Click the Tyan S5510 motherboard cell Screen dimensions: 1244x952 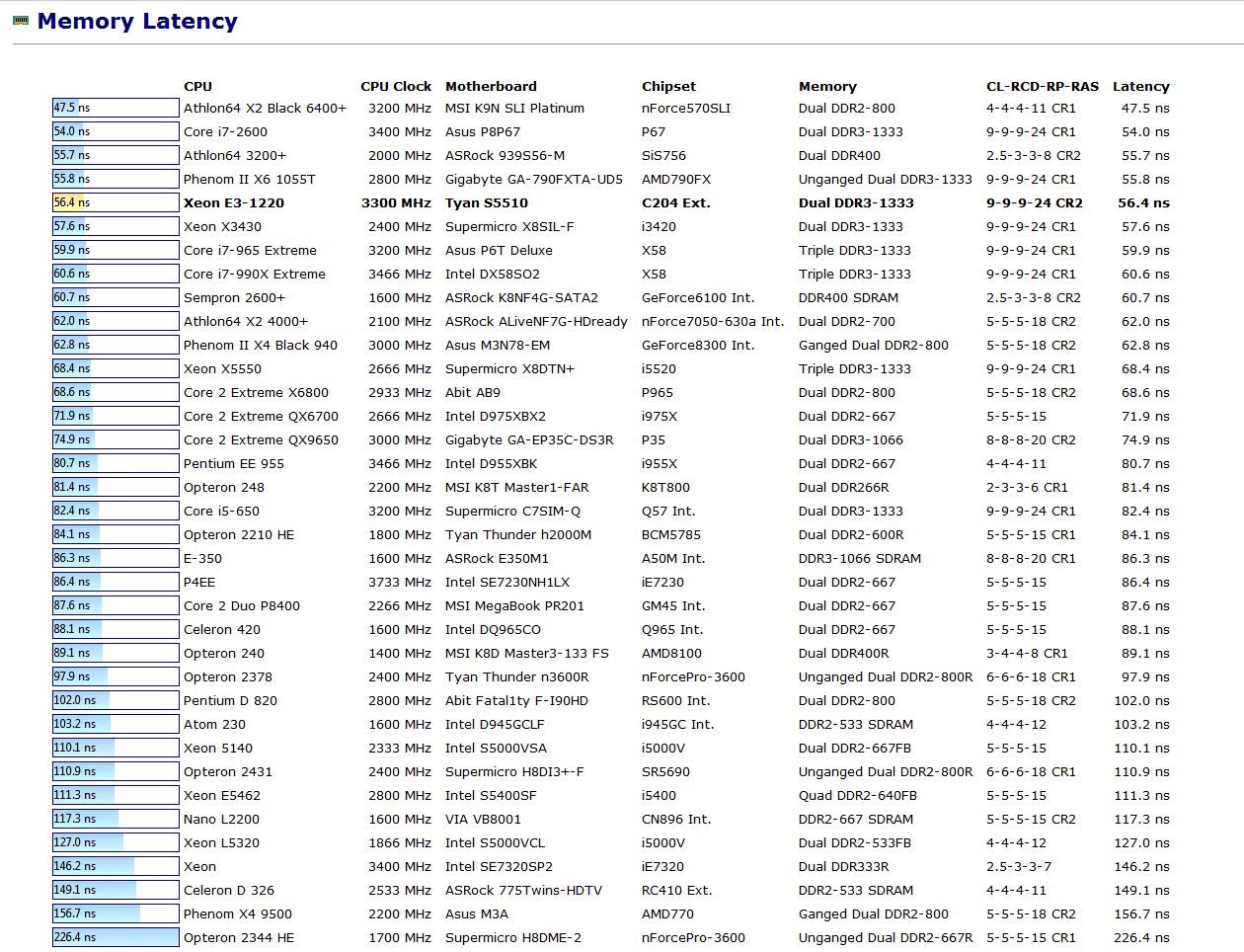pos(487,202)
